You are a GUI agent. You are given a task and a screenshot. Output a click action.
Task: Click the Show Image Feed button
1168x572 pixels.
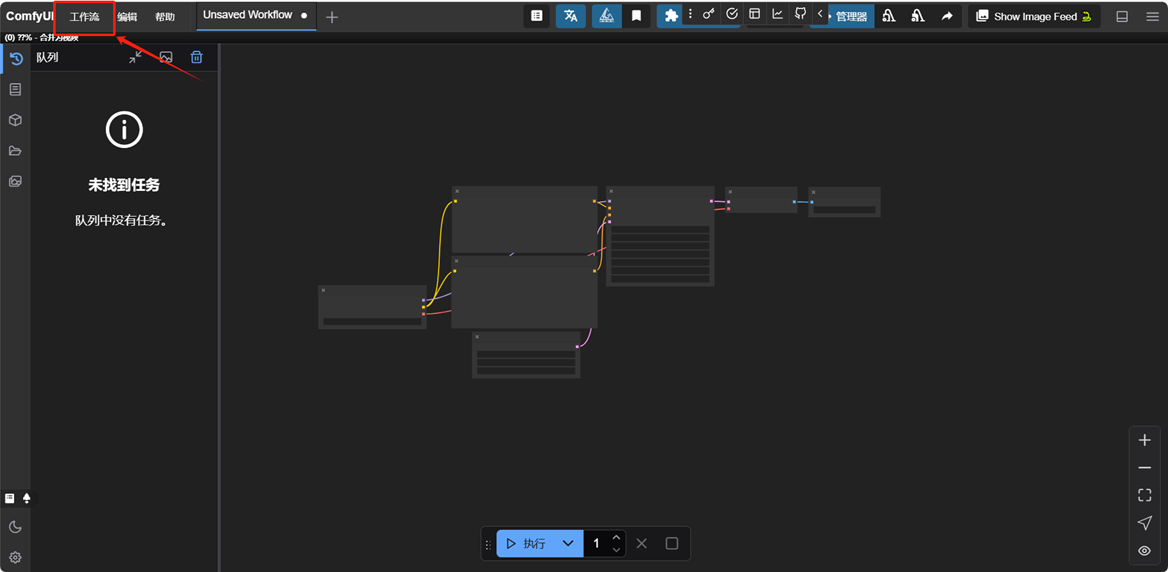pos(1034,17)
